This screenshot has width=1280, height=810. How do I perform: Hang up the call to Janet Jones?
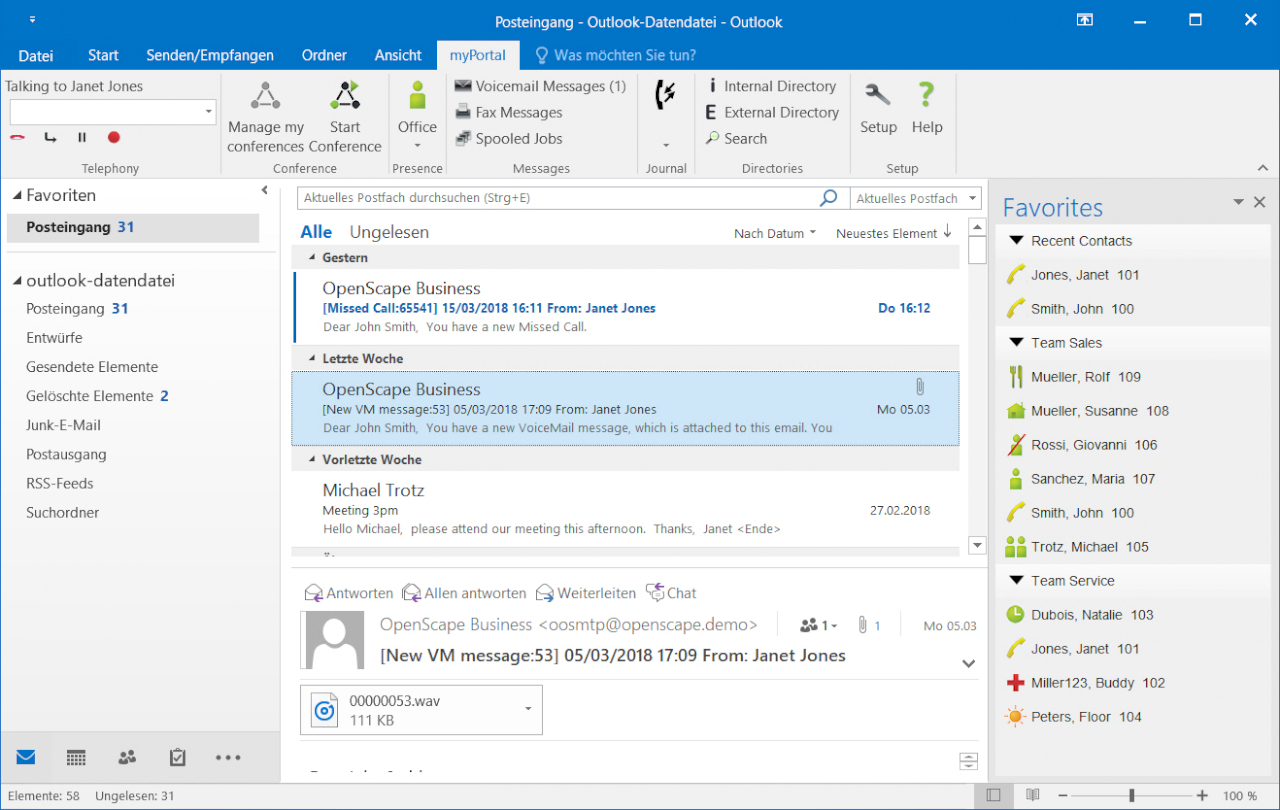click(16, 137)
